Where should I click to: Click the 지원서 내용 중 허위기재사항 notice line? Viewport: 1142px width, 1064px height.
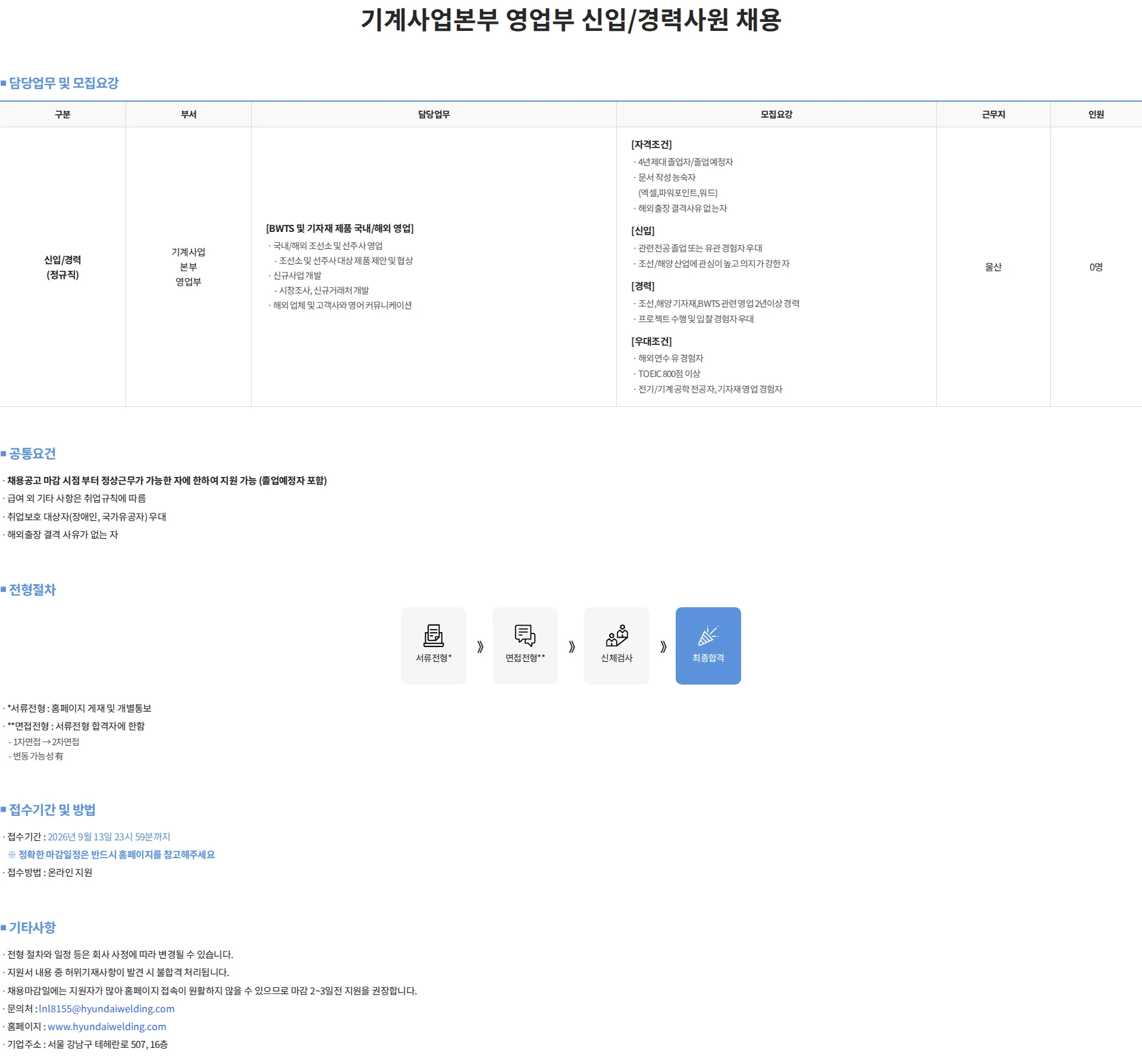118,972
